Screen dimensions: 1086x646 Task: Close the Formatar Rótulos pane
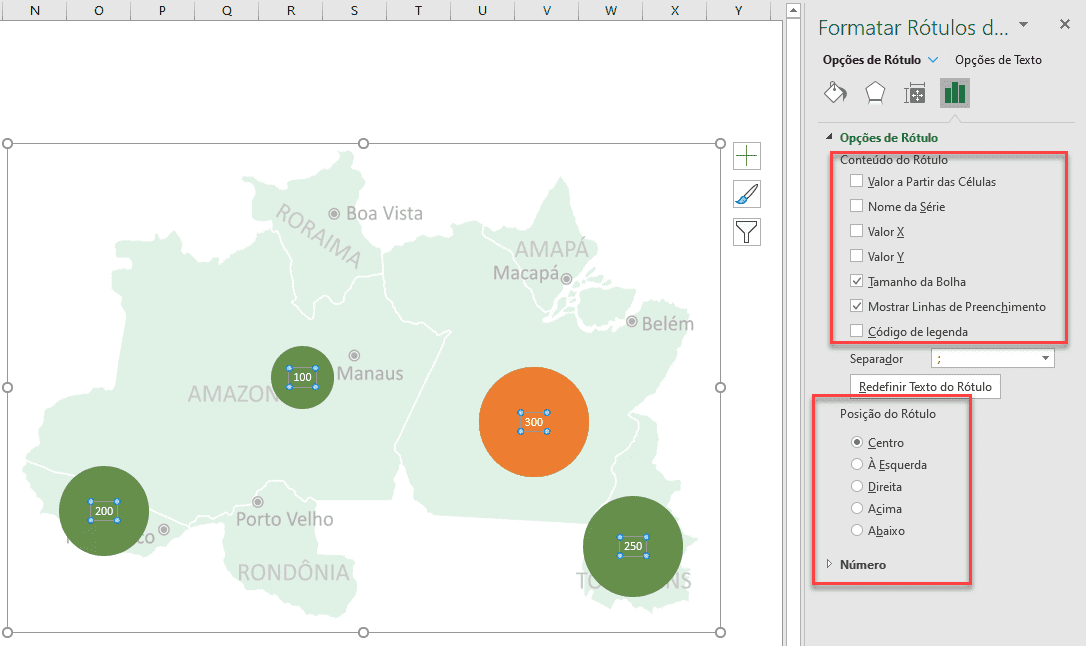(1064, 24)
